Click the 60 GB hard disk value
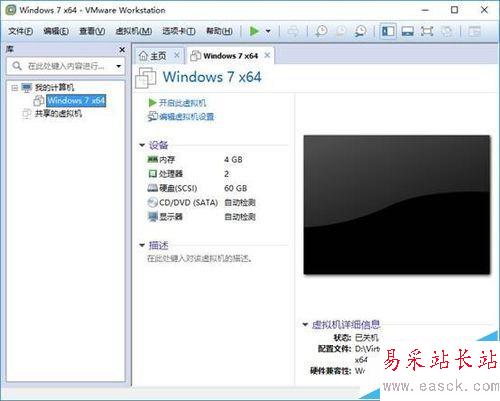 point(236,188)
